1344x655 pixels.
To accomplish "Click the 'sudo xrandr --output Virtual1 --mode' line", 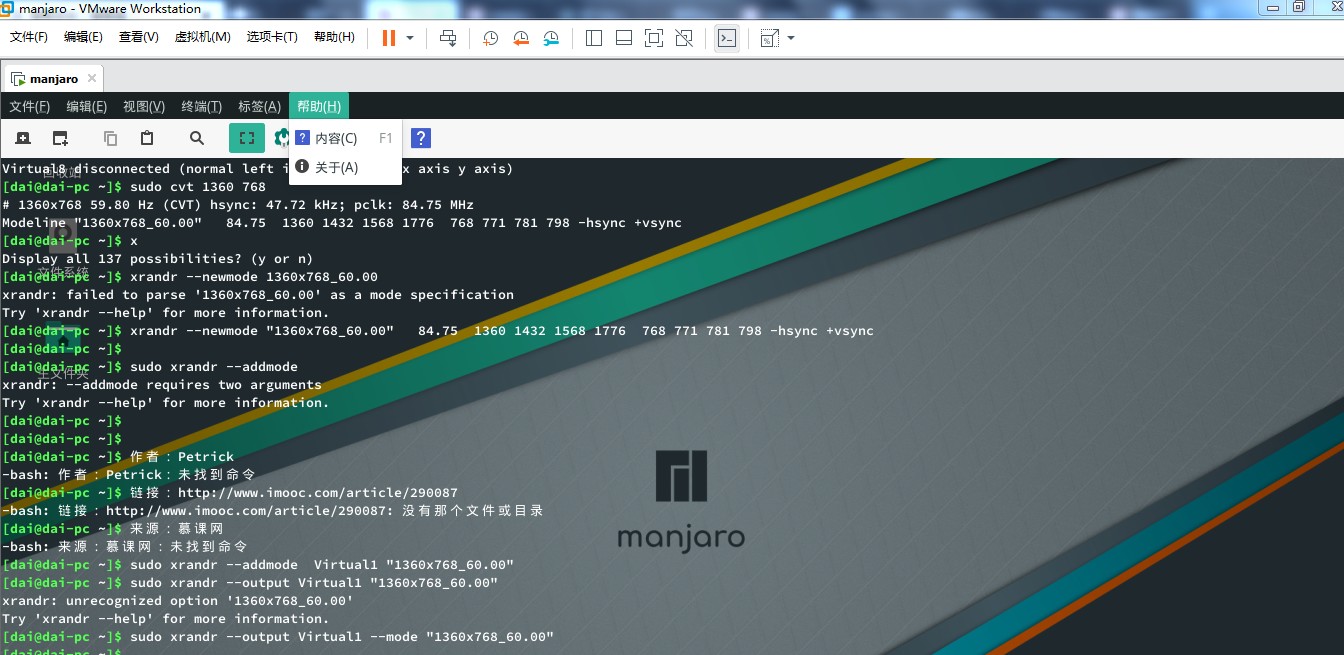I will [278, 637].
